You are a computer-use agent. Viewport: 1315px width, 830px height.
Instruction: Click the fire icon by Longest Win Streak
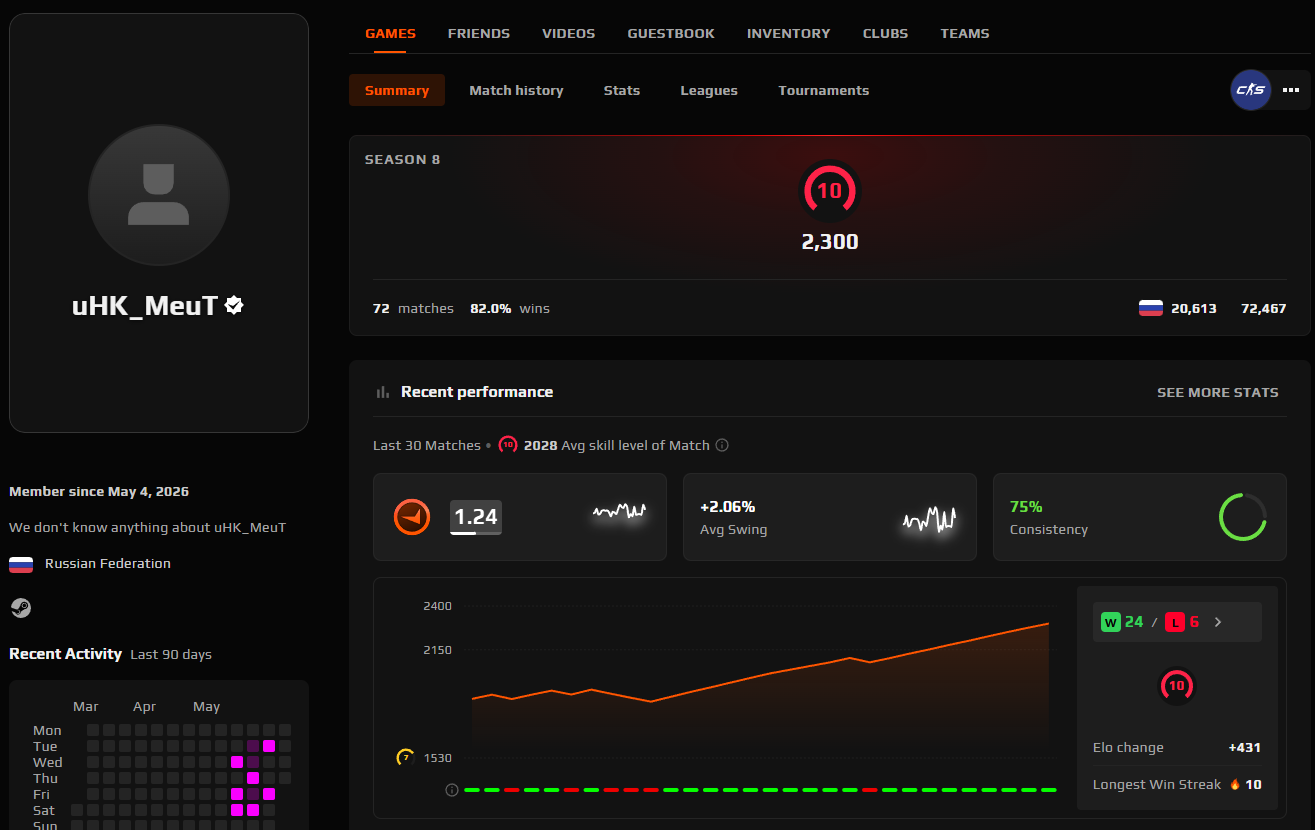pyautogui.click(x=1235, y=784)
